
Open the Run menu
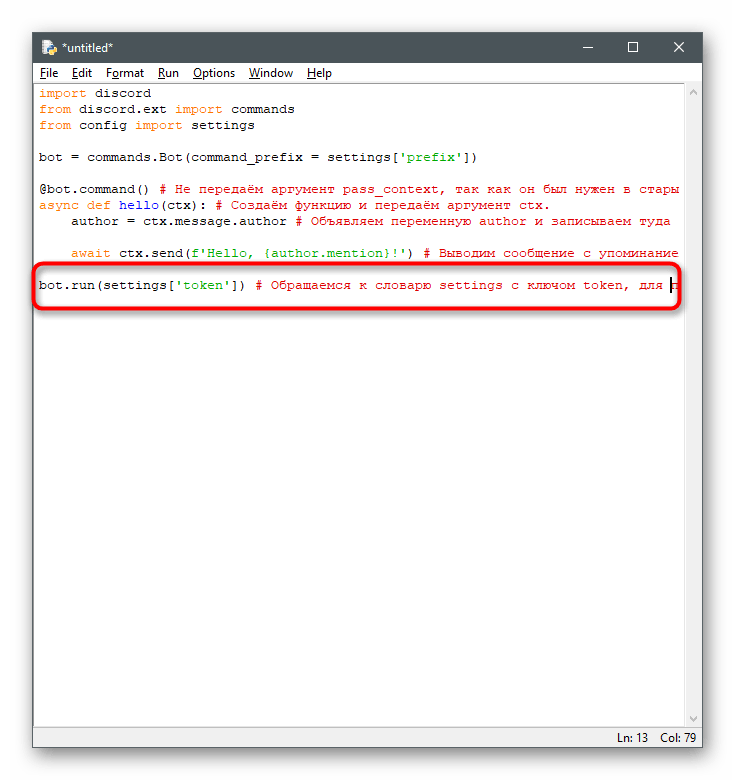coord(168,73)
